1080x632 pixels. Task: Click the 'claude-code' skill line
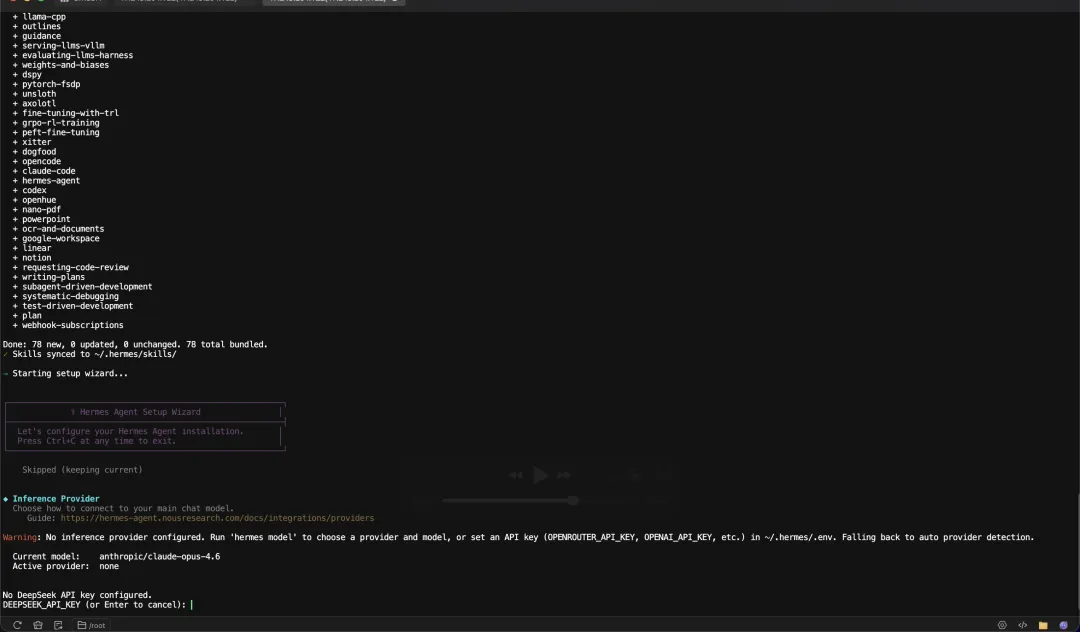[x=44, y=171]
